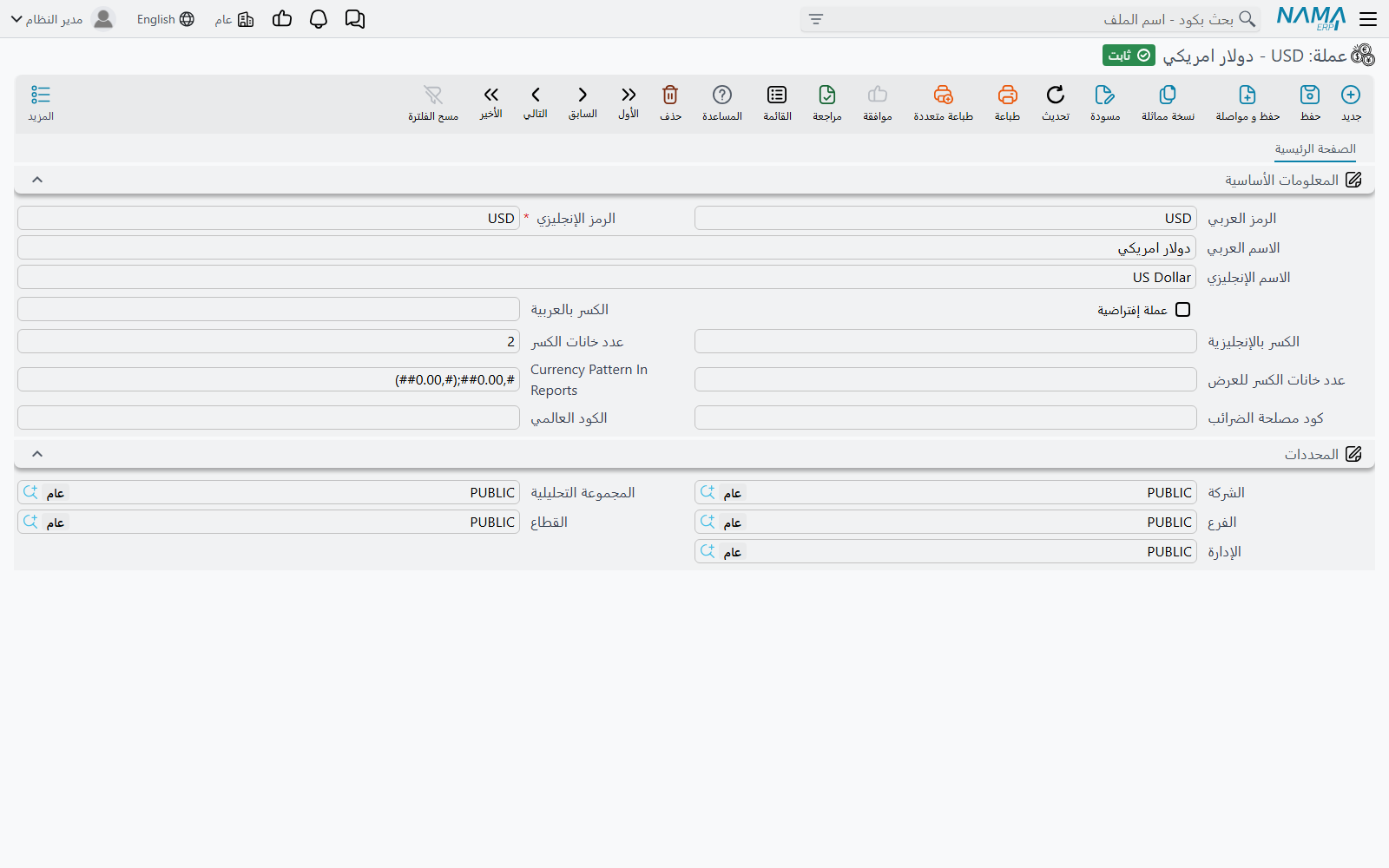
Task: Click the عام building icon in top bar
Action: coord(246,19)
